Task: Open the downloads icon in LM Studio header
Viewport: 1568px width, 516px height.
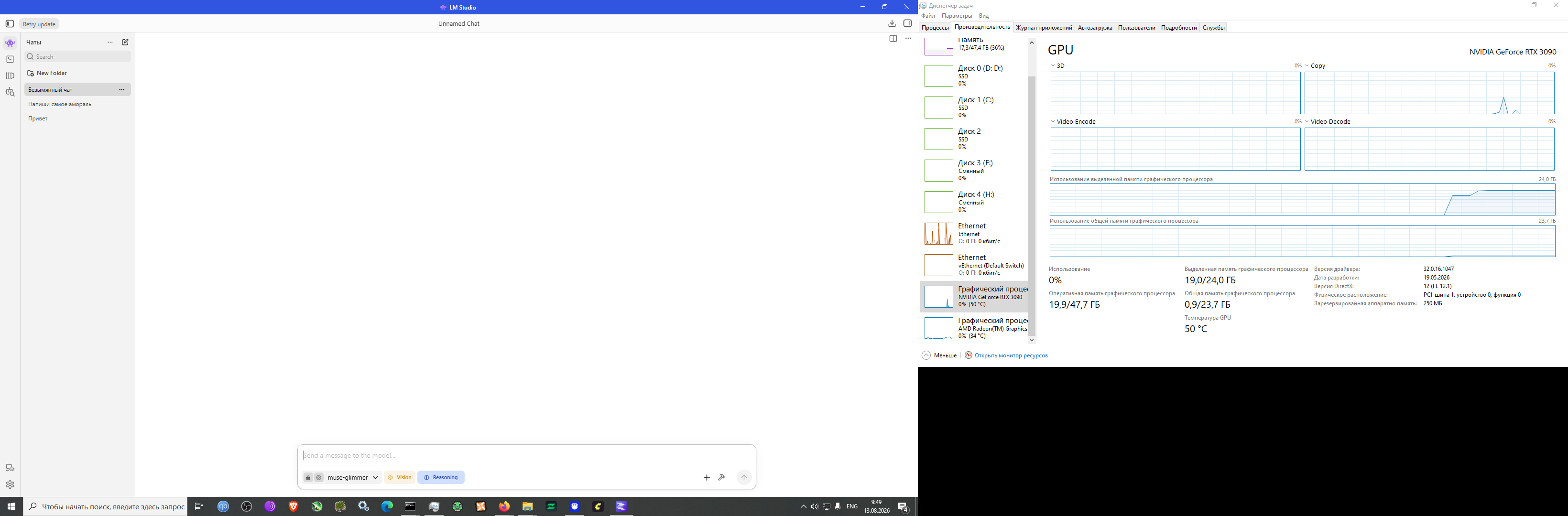Action: tap(892, 24)
